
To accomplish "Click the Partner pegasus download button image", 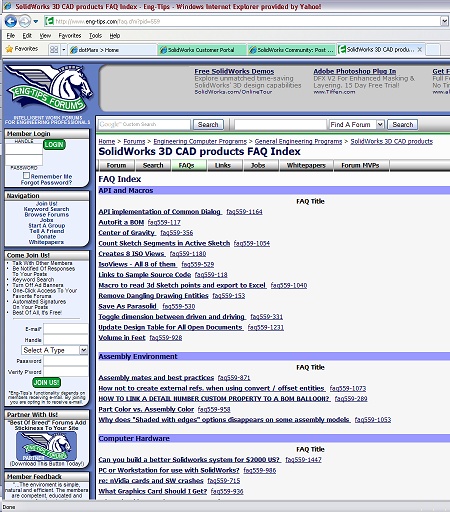I will [46, 446].
